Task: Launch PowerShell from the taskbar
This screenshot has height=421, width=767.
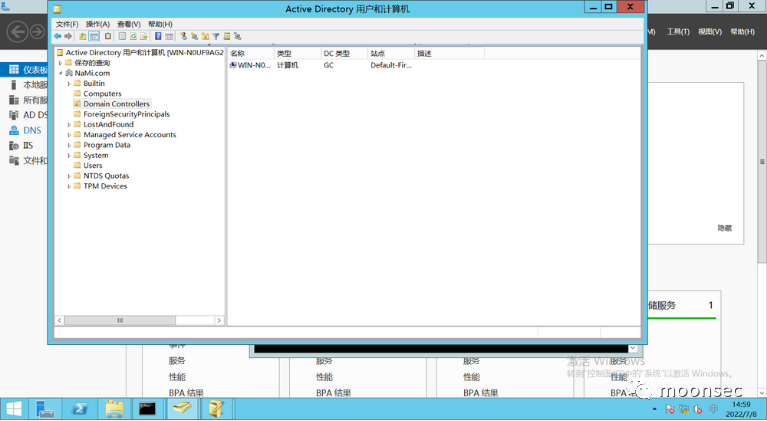Action: pyautogui.click(x=80, y=409)
